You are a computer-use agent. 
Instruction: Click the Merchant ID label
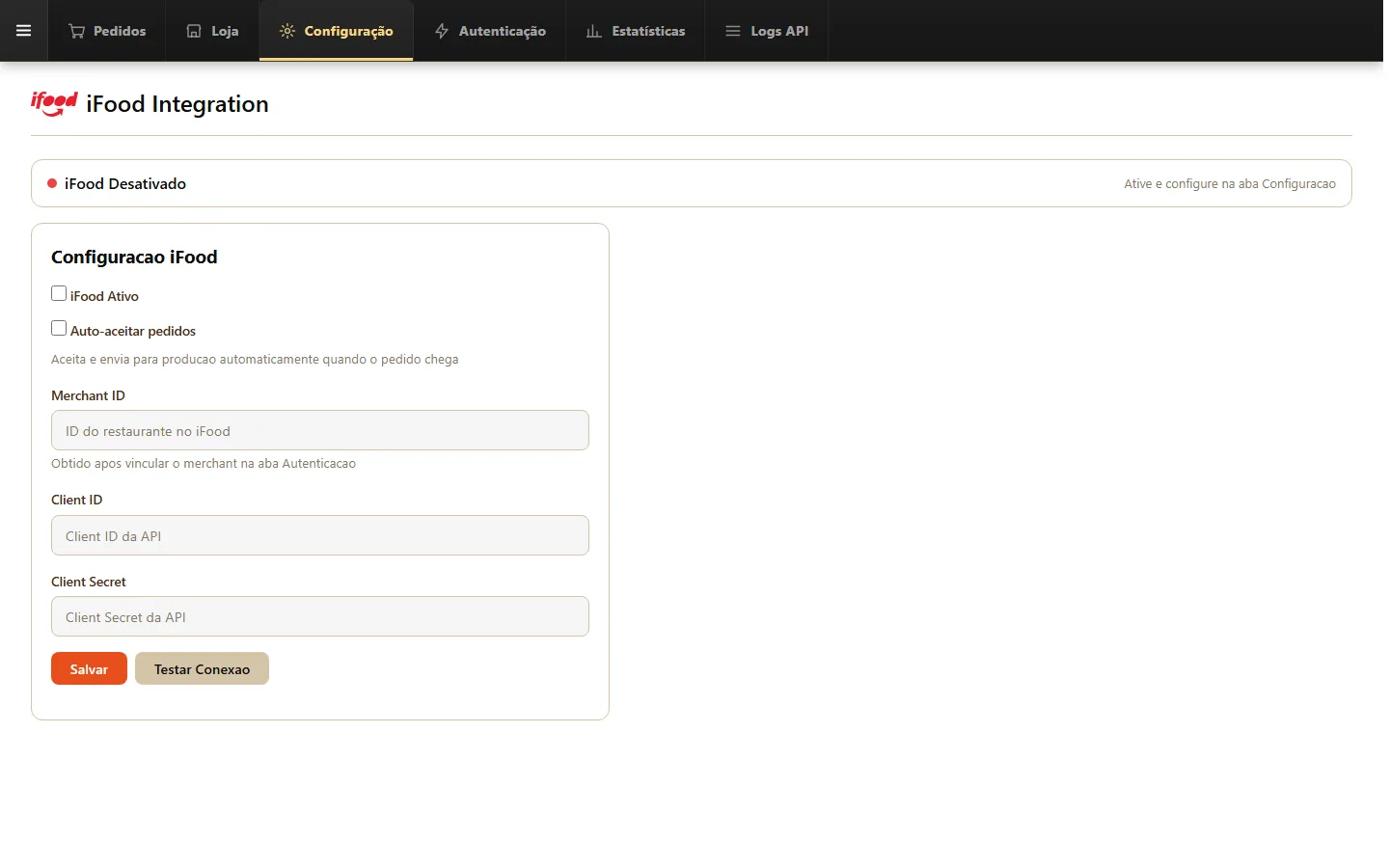point(88,395)
